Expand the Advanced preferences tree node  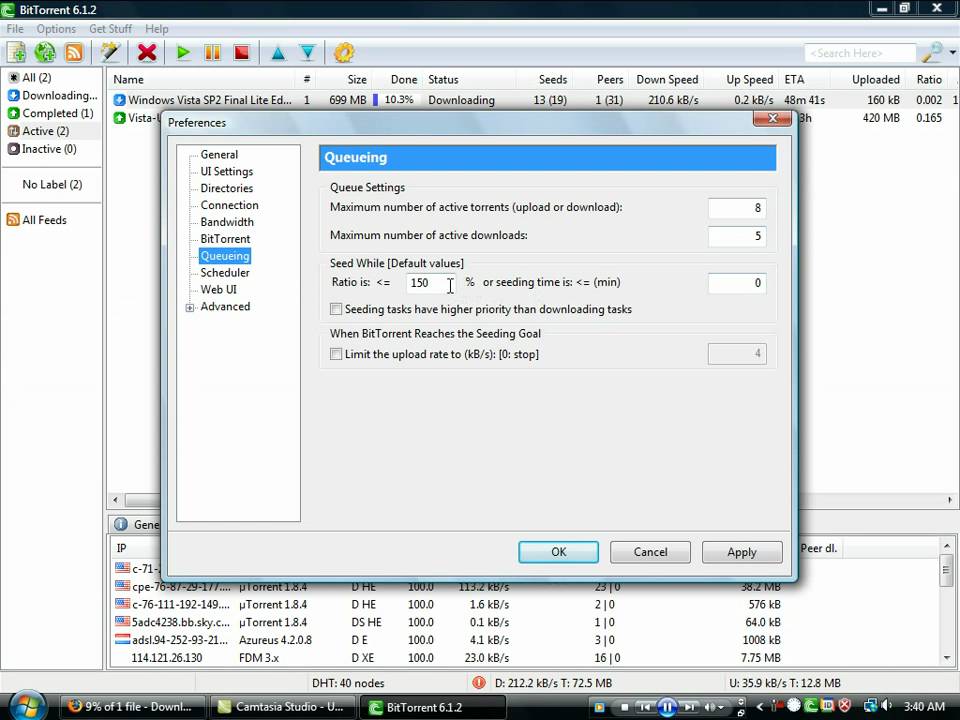[190, 307]
